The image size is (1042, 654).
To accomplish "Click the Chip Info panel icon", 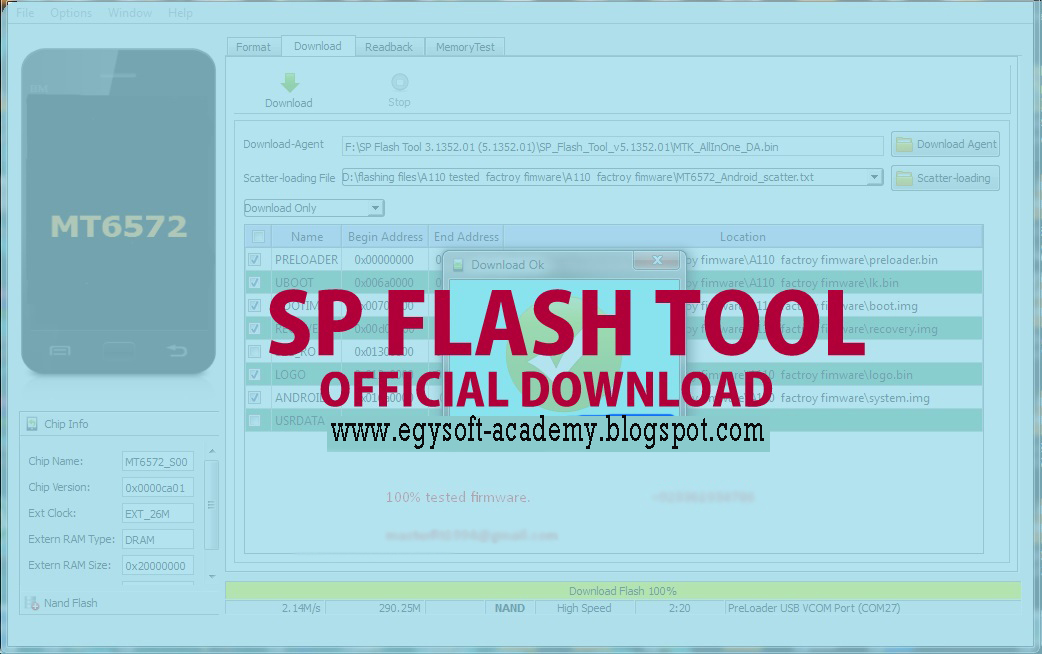I will pos(32,424).
